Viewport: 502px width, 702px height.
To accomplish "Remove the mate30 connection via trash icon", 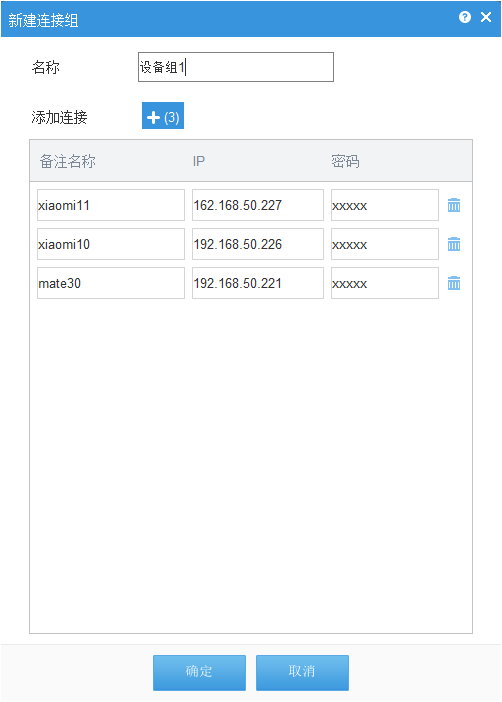I will [x=454, y=283].
